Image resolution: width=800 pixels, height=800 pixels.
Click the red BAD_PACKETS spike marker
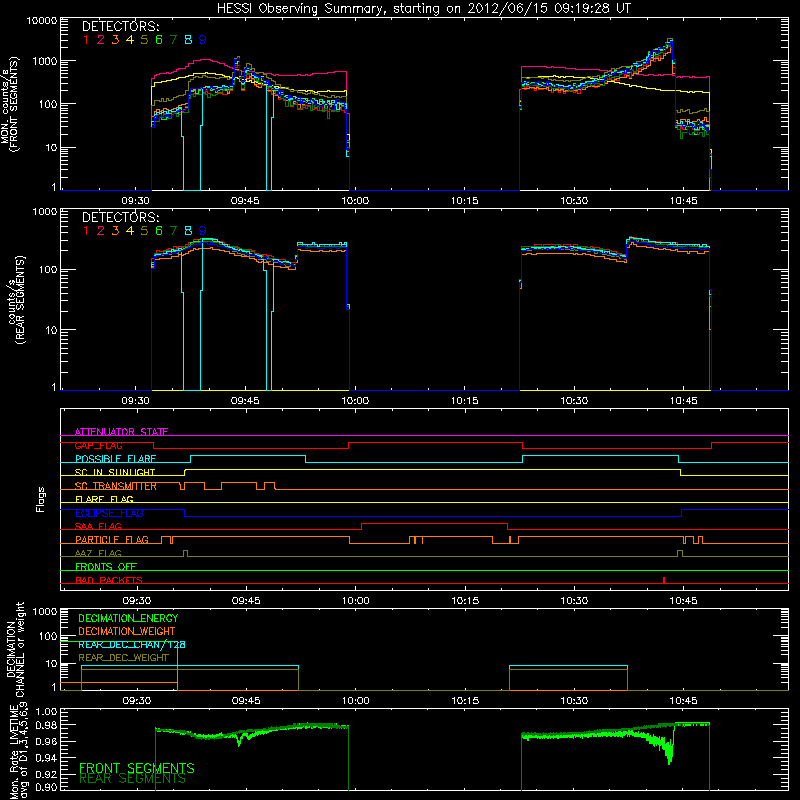click(664, 580)
